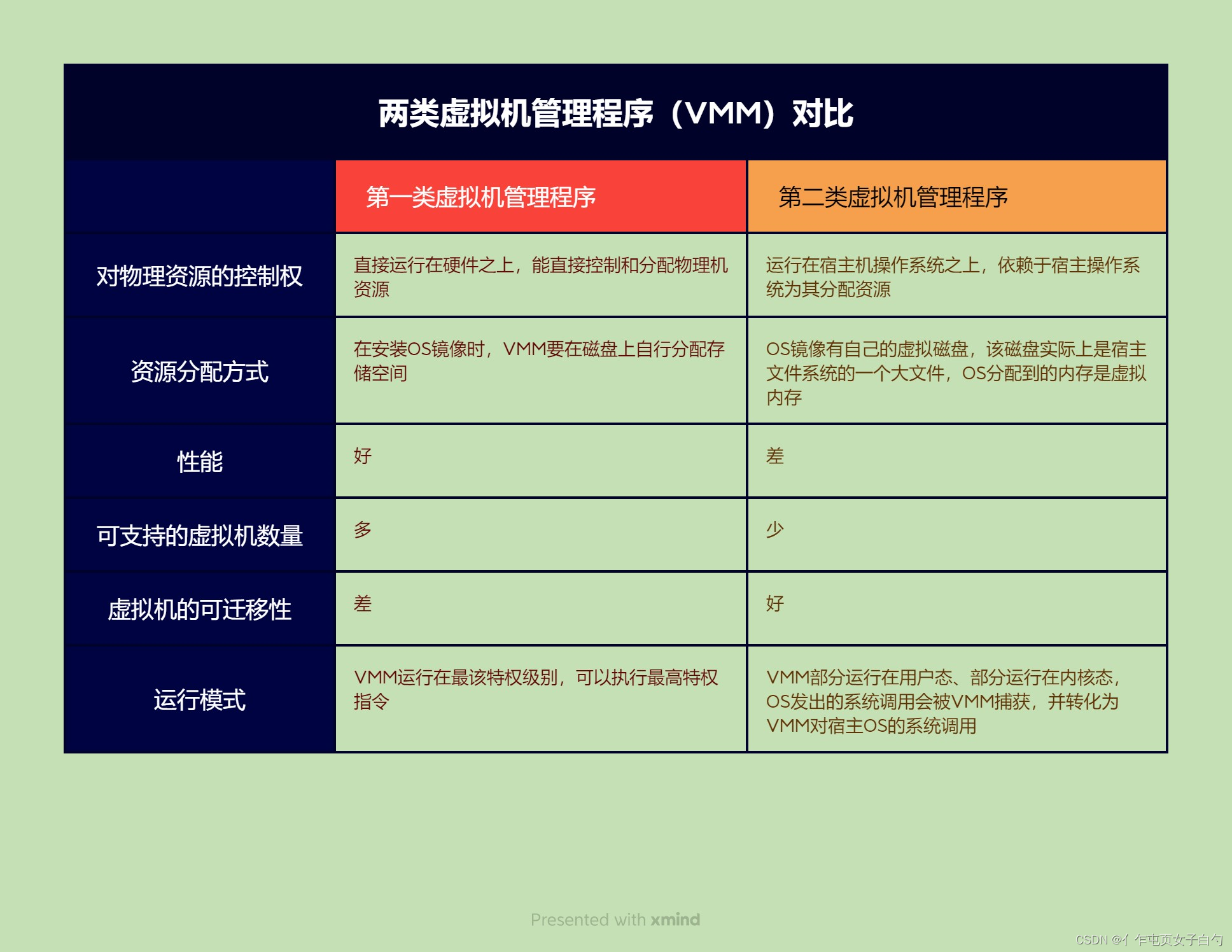
Task: Click the '资源分配方式' row label
Action: [x=199, y=372]
